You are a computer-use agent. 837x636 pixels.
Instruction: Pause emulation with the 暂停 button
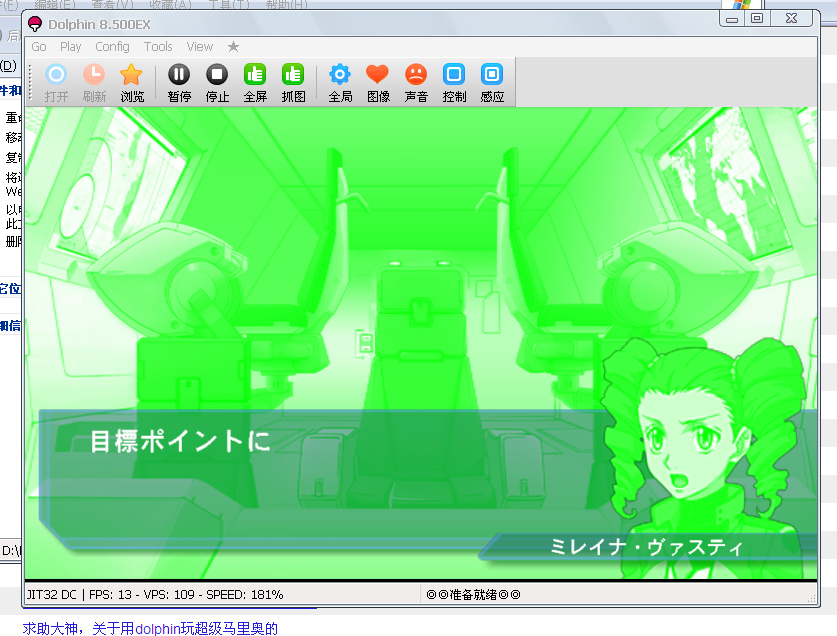point(179,82)
